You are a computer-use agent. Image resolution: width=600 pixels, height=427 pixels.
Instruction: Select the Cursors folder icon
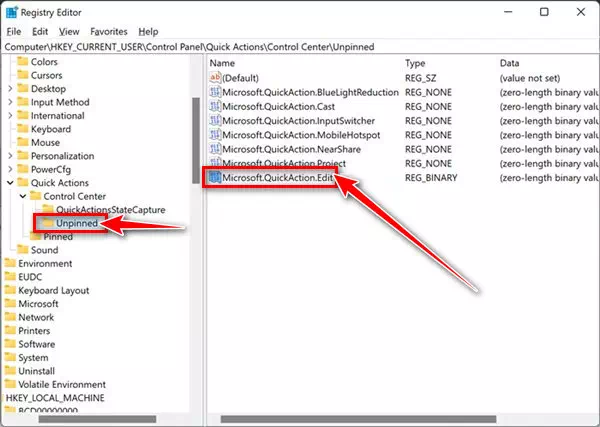tap(23, 75)
